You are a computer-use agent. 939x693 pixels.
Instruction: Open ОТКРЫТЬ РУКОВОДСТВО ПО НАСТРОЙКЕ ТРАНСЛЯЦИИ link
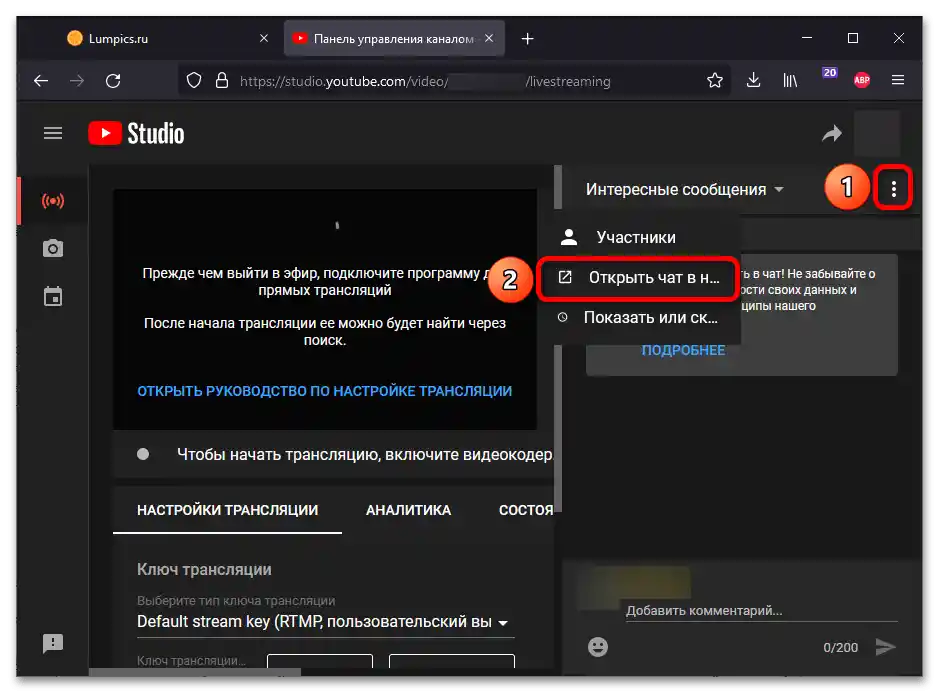click(x=325, y=391)
